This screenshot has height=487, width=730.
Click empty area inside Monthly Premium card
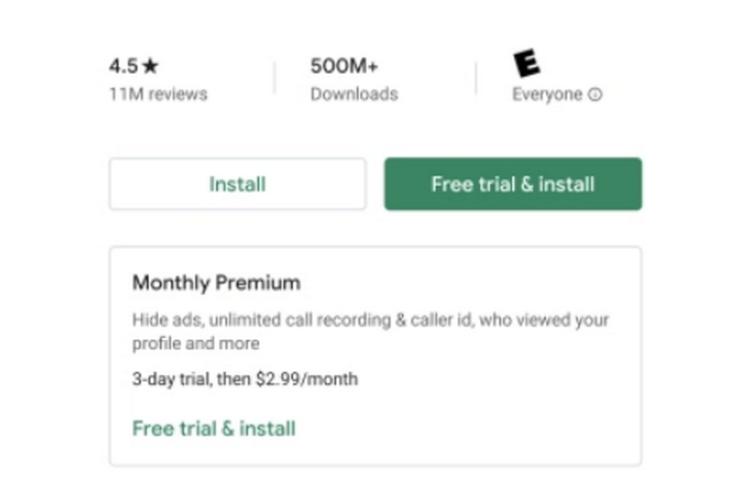[x=489, y=419]
